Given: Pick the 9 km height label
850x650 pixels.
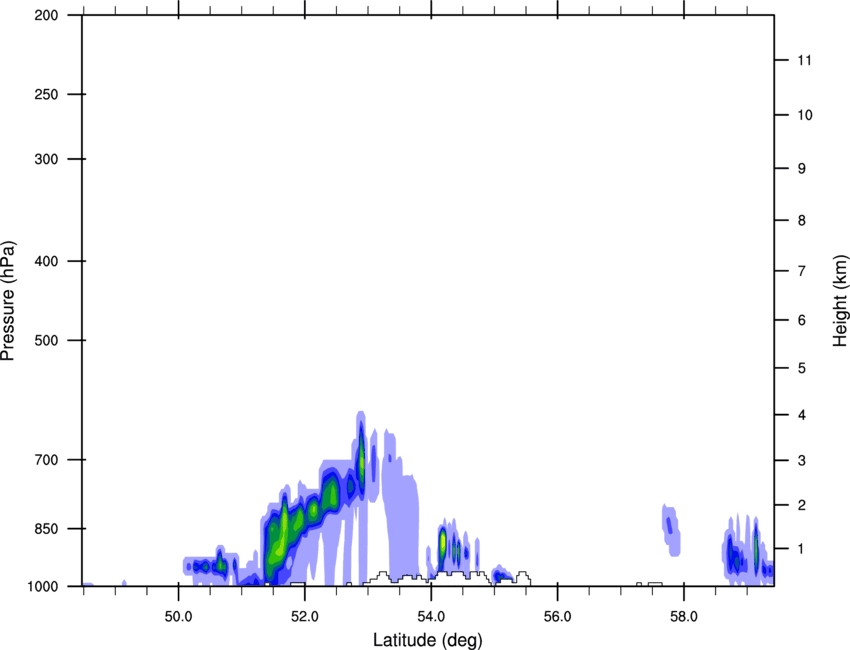Looking at the screenshot, I should click(802, 169).
